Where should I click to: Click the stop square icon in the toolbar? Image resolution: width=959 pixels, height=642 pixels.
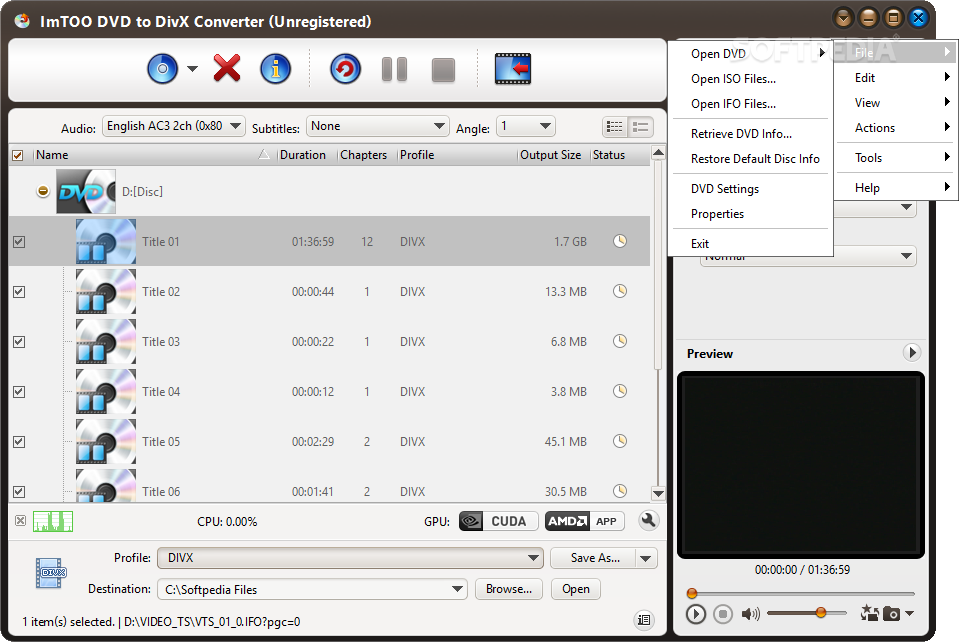coord(443,70)
